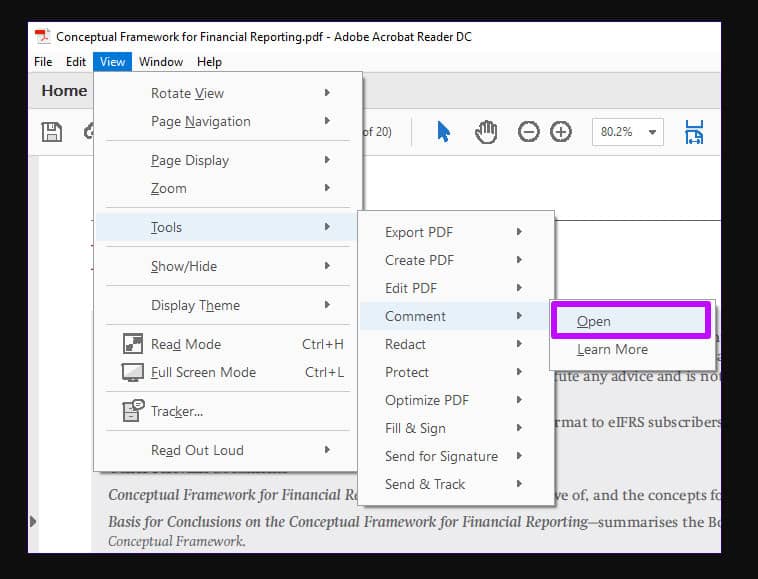Expand Redact tools submenu
Viewport: 758px width, 579px height.
coord(455,344)
